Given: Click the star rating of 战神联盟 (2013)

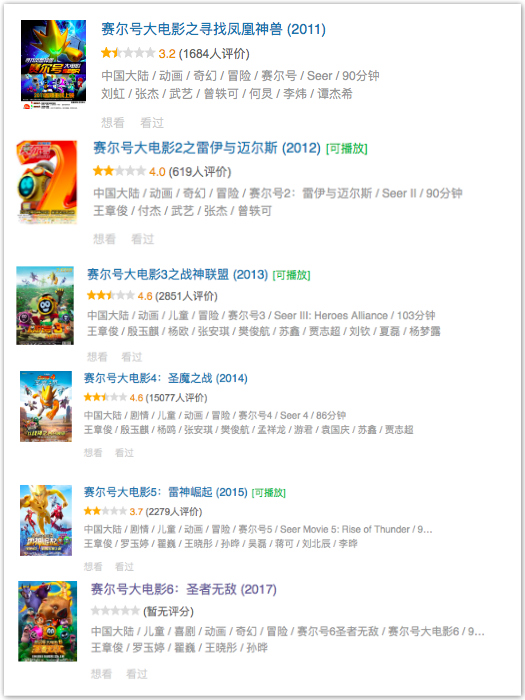Looking at the screenshot, I should point(111,296).
